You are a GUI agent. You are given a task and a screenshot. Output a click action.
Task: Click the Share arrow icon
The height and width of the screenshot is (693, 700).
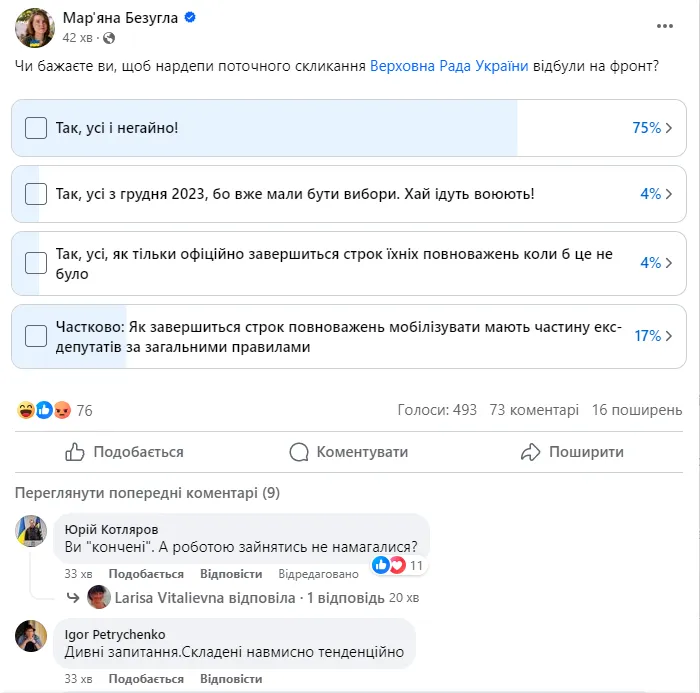[x=531, y=452]
